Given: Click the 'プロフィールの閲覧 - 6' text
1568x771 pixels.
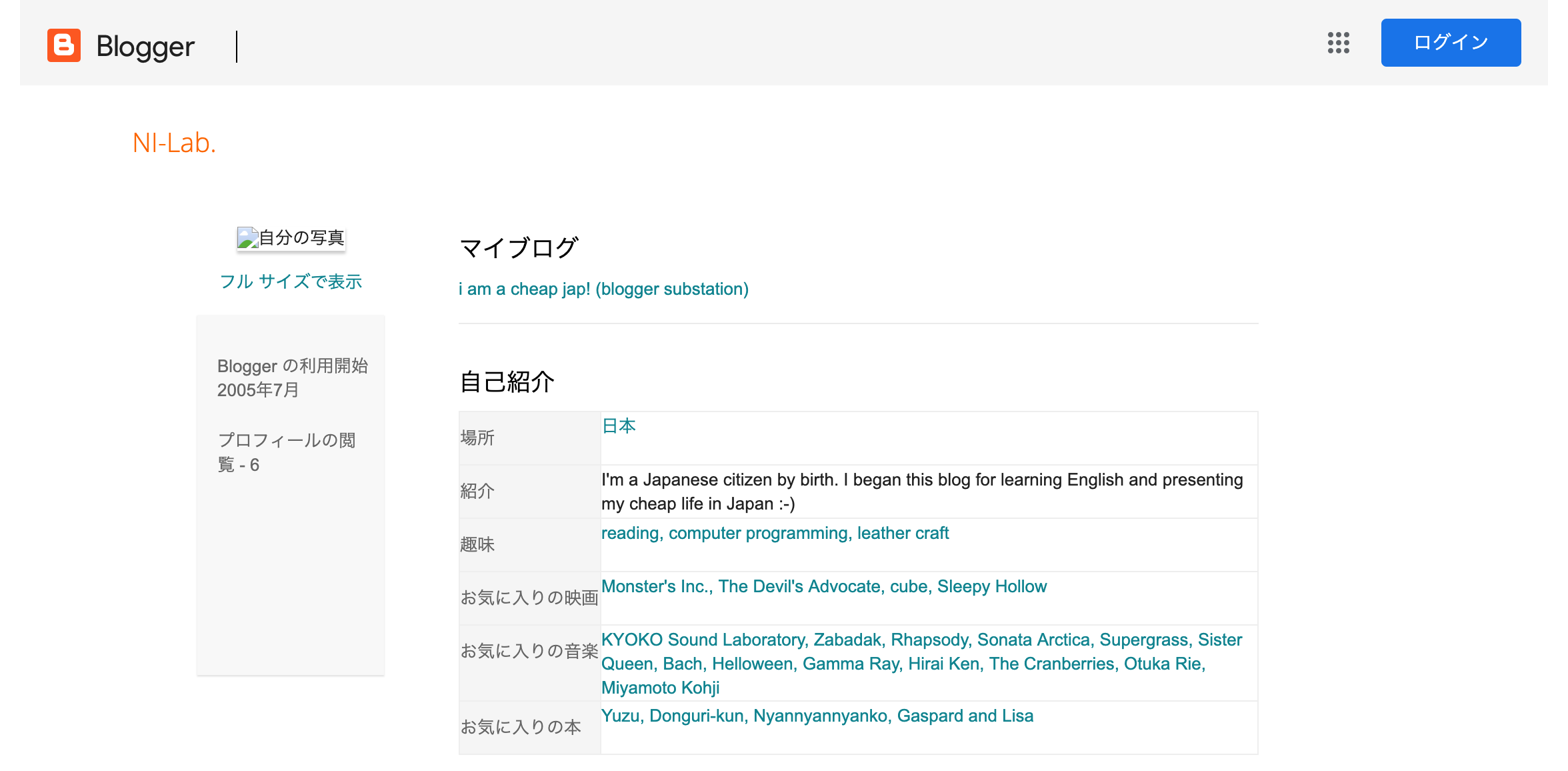Looking at the screenshot, I should pos(287,452).
